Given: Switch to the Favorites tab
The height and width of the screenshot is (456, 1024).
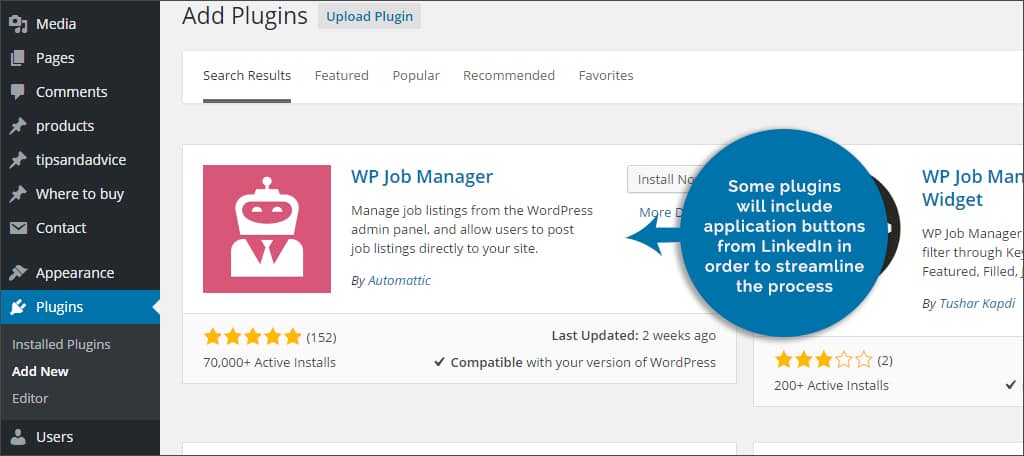Looking at the screenshot, I should tap(606, 76).
